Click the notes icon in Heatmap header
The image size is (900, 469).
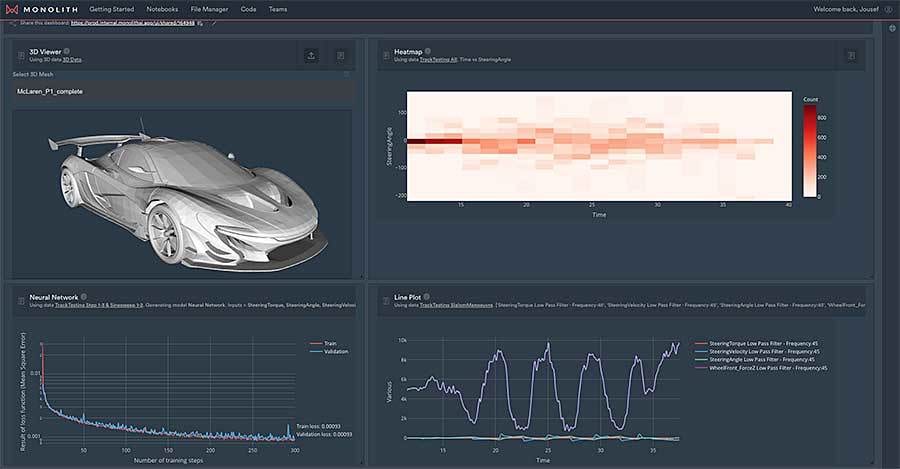[851, 56]
